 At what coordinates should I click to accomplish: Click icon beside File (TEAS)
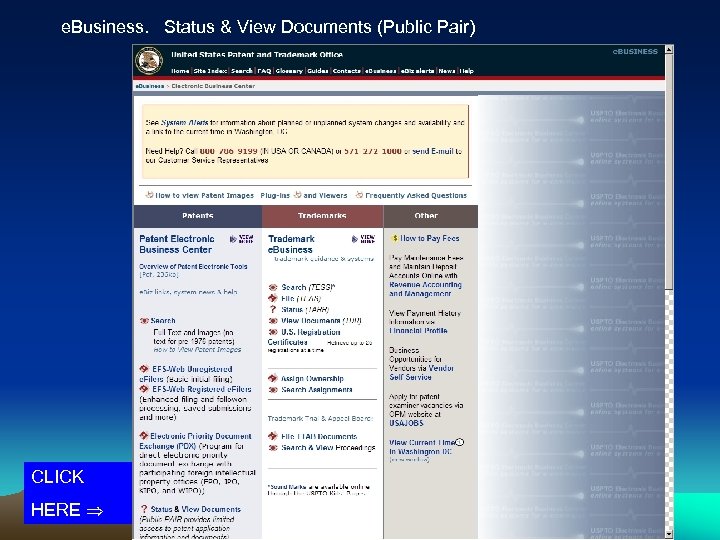click(x=273, y=298)
